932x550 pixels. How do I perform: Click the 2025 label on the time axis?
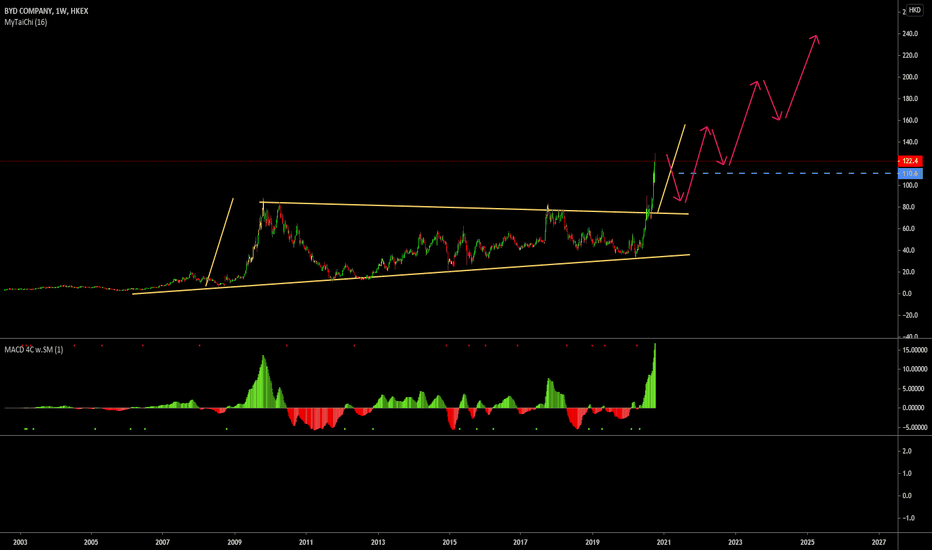click(807, 542)
